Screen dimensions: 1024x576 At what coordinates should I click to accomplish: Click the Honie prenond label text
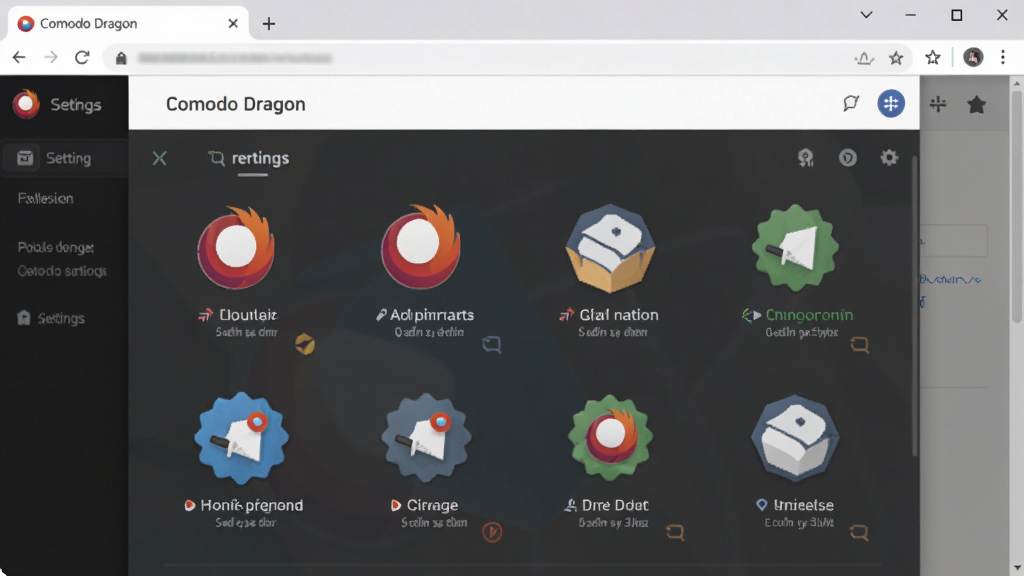(251, 505)
